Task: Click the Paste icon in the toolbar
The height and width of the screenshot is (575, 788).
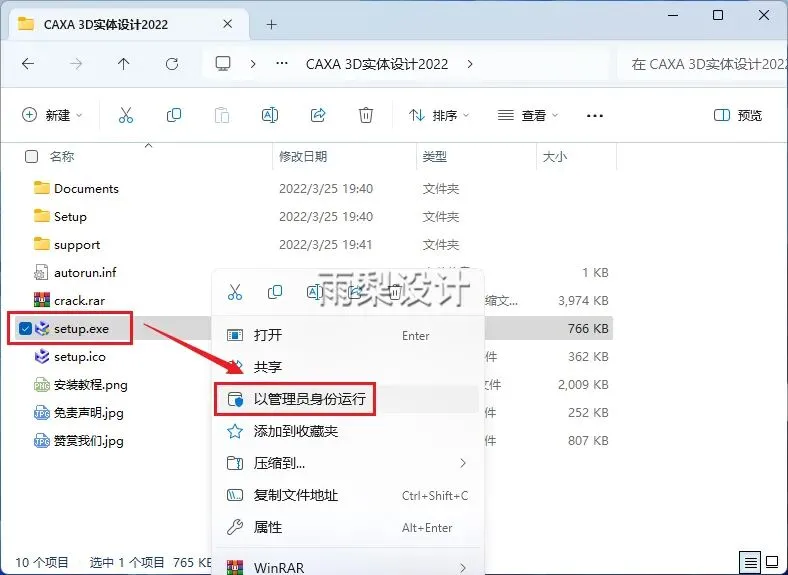Action: click(222, 116)
